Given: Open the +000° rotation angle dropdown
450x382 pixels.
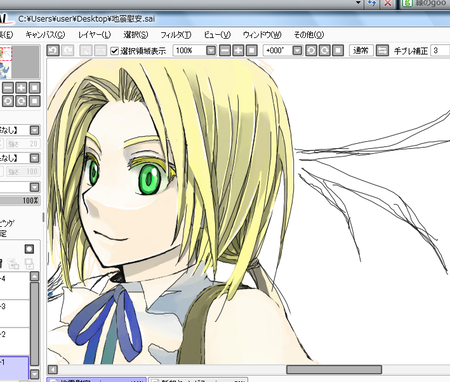Looking at the screenshot, I should coord(297,50).
